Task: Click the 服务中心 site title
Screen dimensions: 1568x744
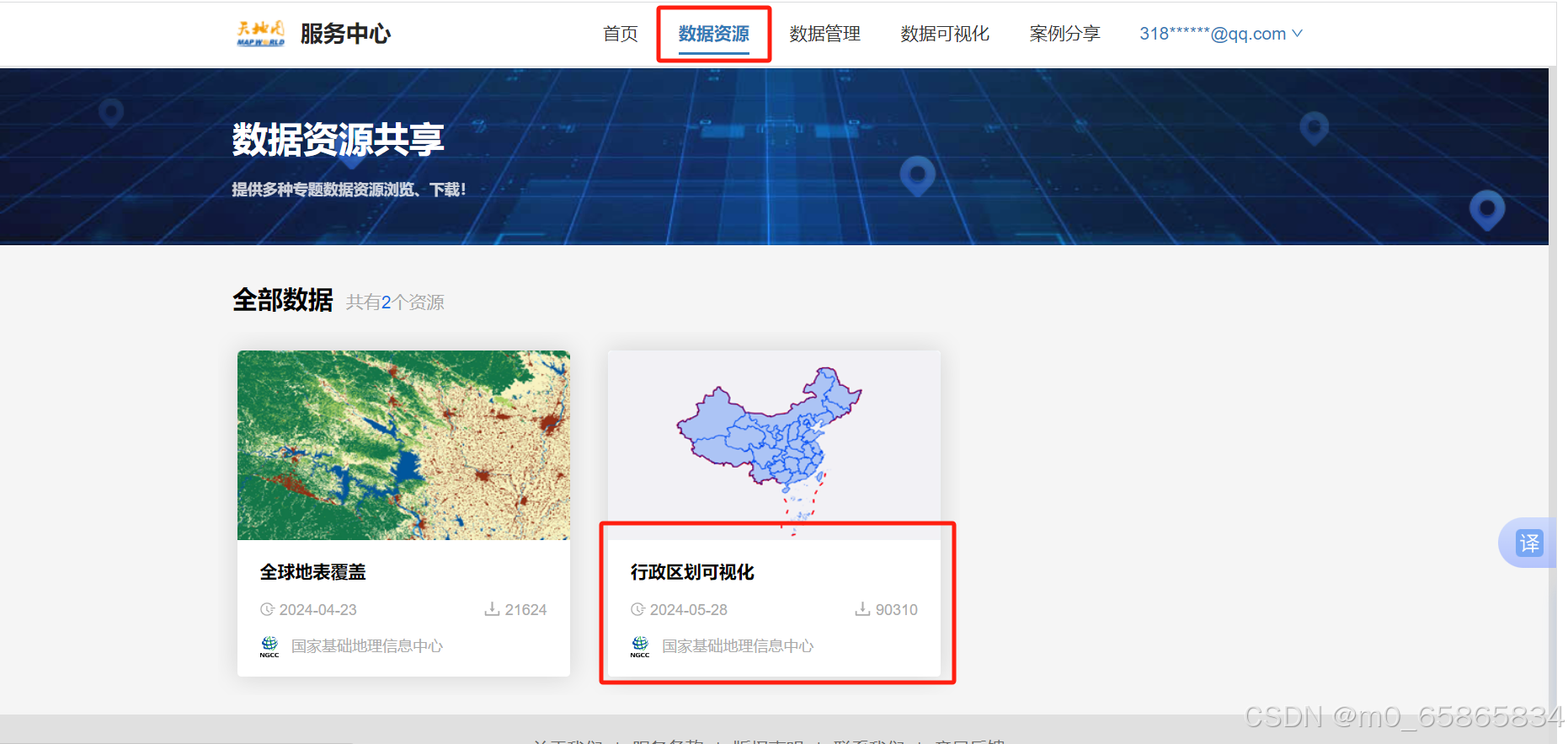Action: (345, 34)
